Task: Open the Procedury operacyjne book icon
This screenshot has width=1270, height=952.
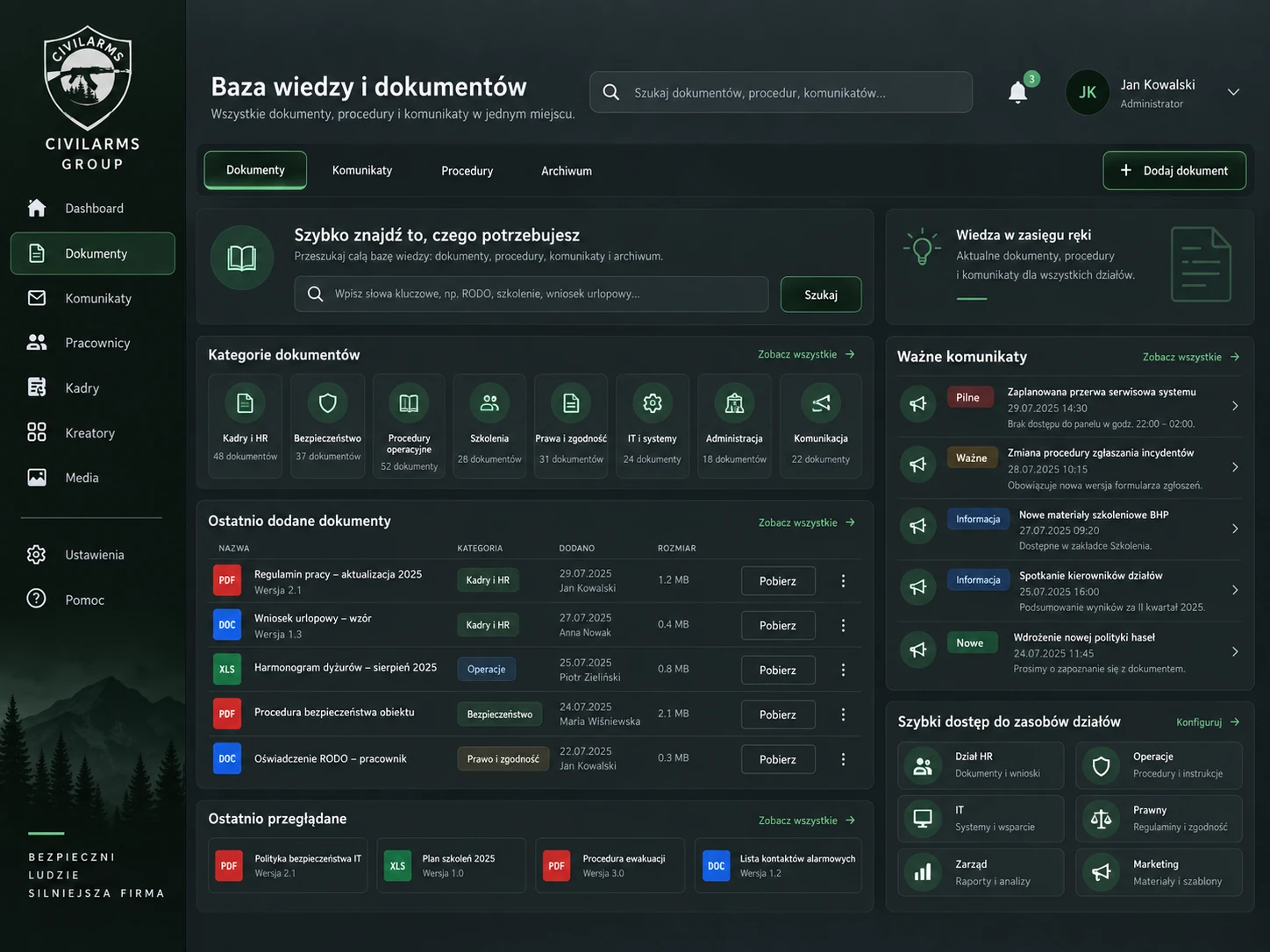Action: tap(409, 403)
